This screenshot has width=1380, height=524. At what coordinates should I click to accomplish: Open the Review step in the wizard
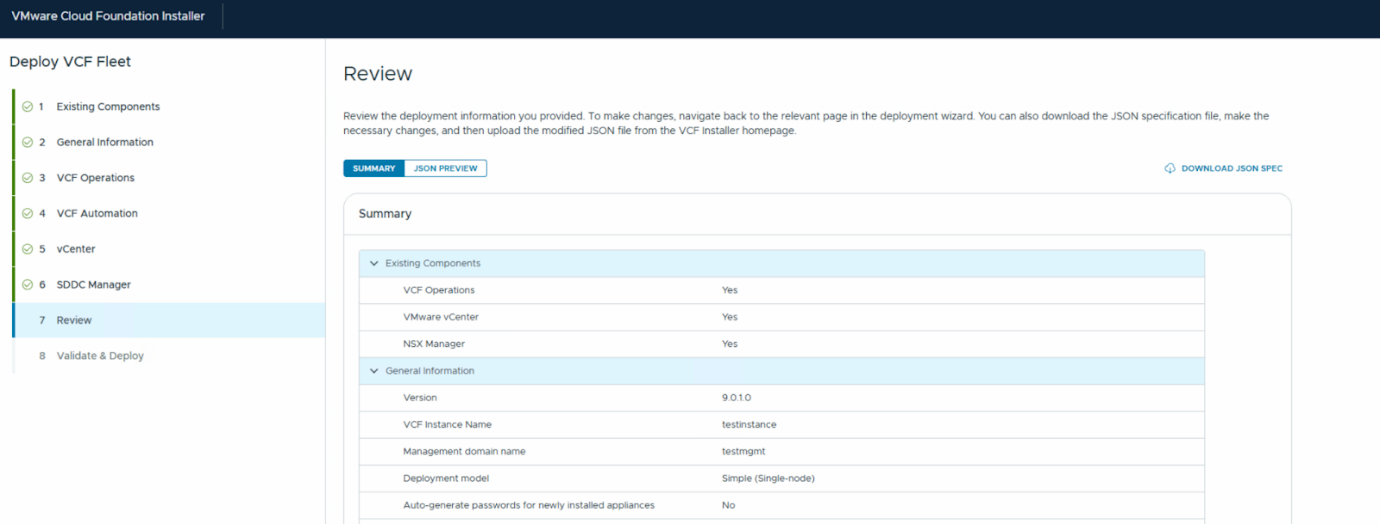pos(74,321)
